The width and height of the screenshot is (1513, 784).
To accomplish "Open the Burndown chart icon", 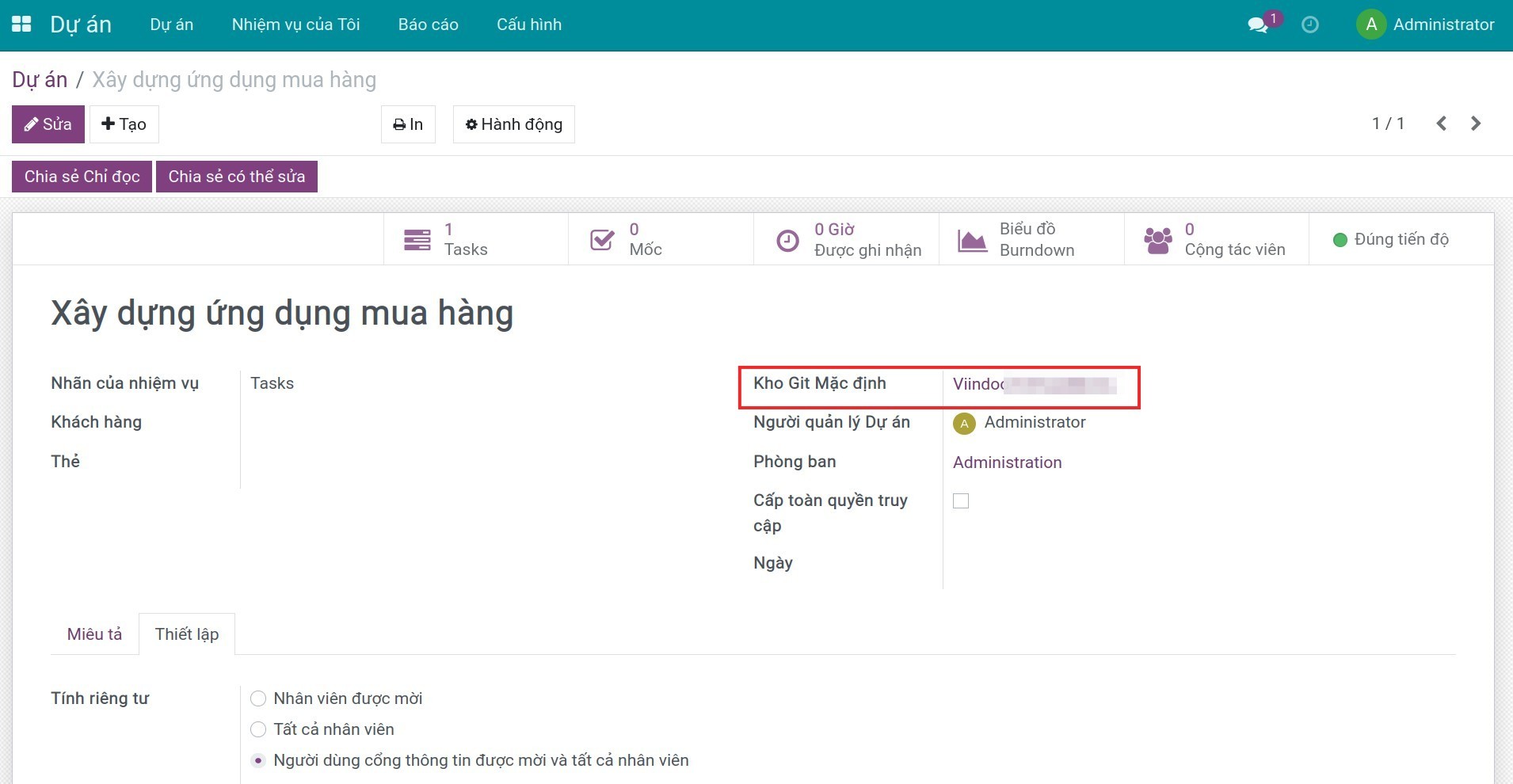I will click(972, 240).
